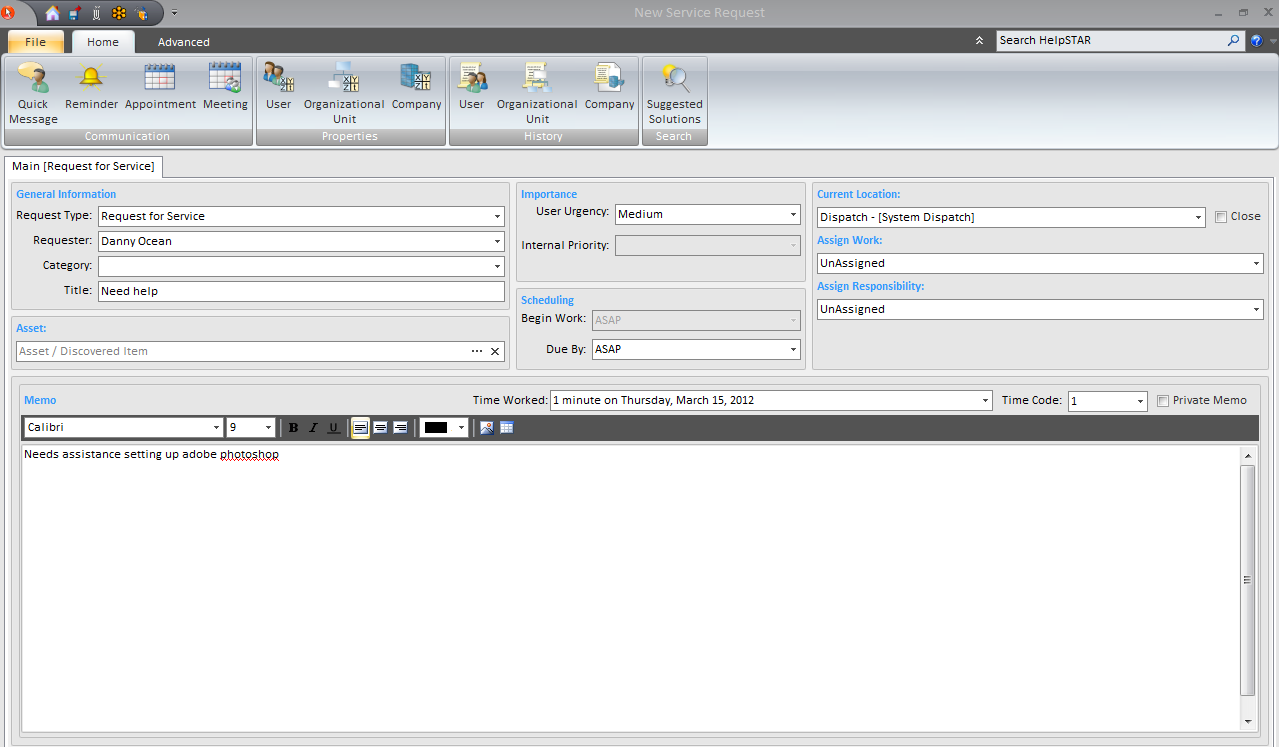Open User properties in the Properties group

pyautogui.click(x=279, y=87)
